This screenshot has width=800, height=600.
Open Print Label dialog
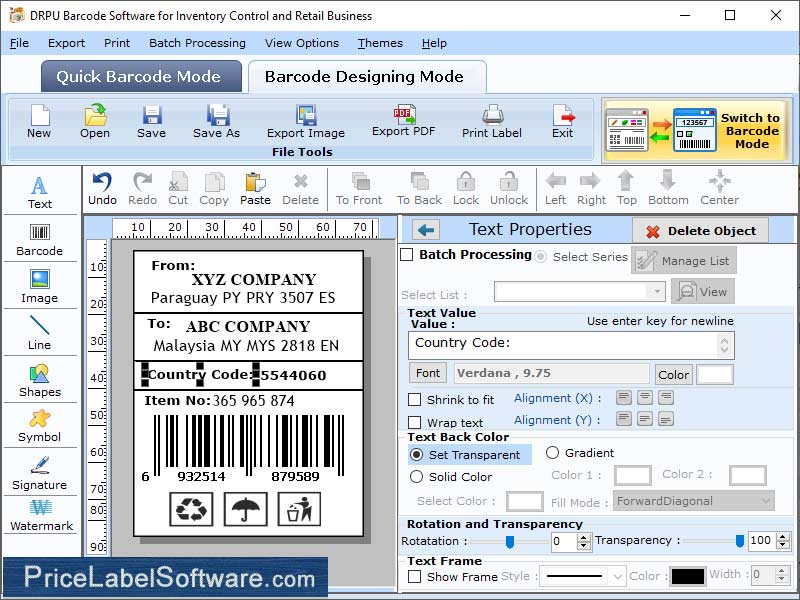(491, 123)
